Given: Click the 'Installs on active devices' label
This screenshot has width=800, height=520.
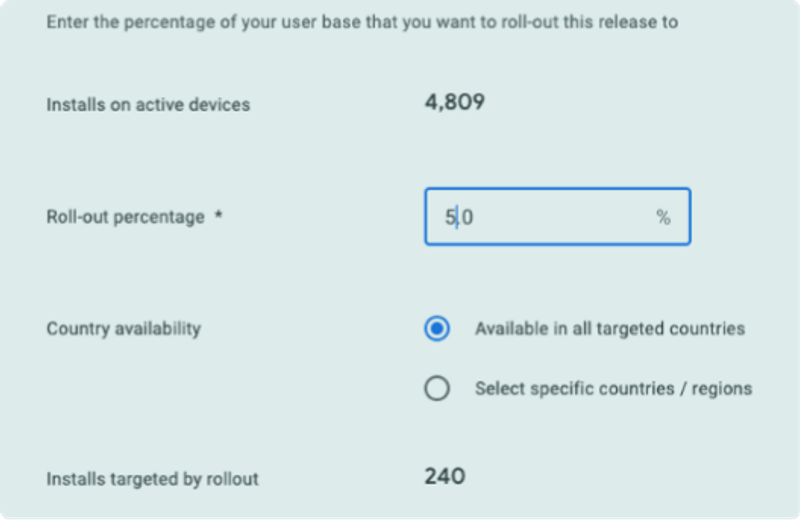Looking at the screenshot, I should 148,105.
